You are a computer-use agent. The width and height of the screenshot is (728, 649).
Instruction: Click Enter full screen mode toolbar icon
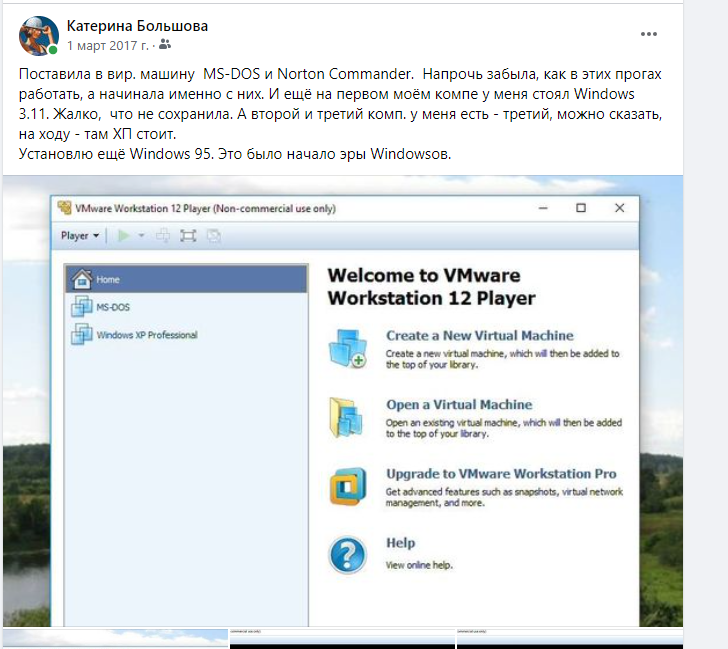(x=188, y=236)
